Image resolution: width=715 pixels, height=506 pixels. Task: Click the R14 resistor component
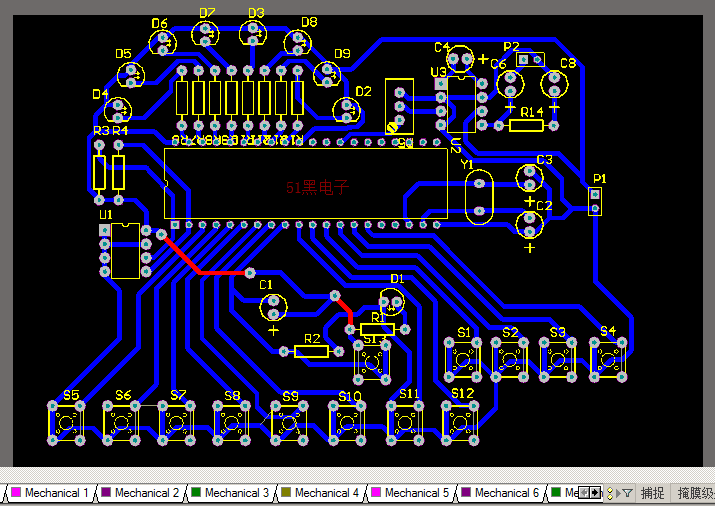[525, 126]
